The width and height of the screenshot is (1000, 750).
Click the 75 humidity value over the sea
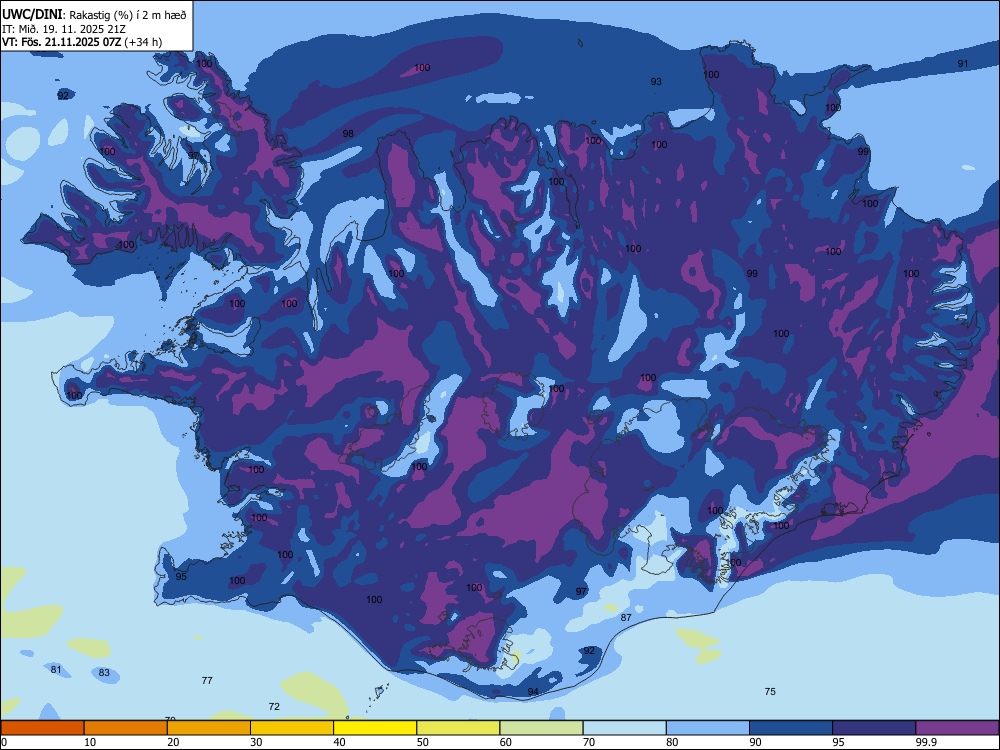pos(770,691)
